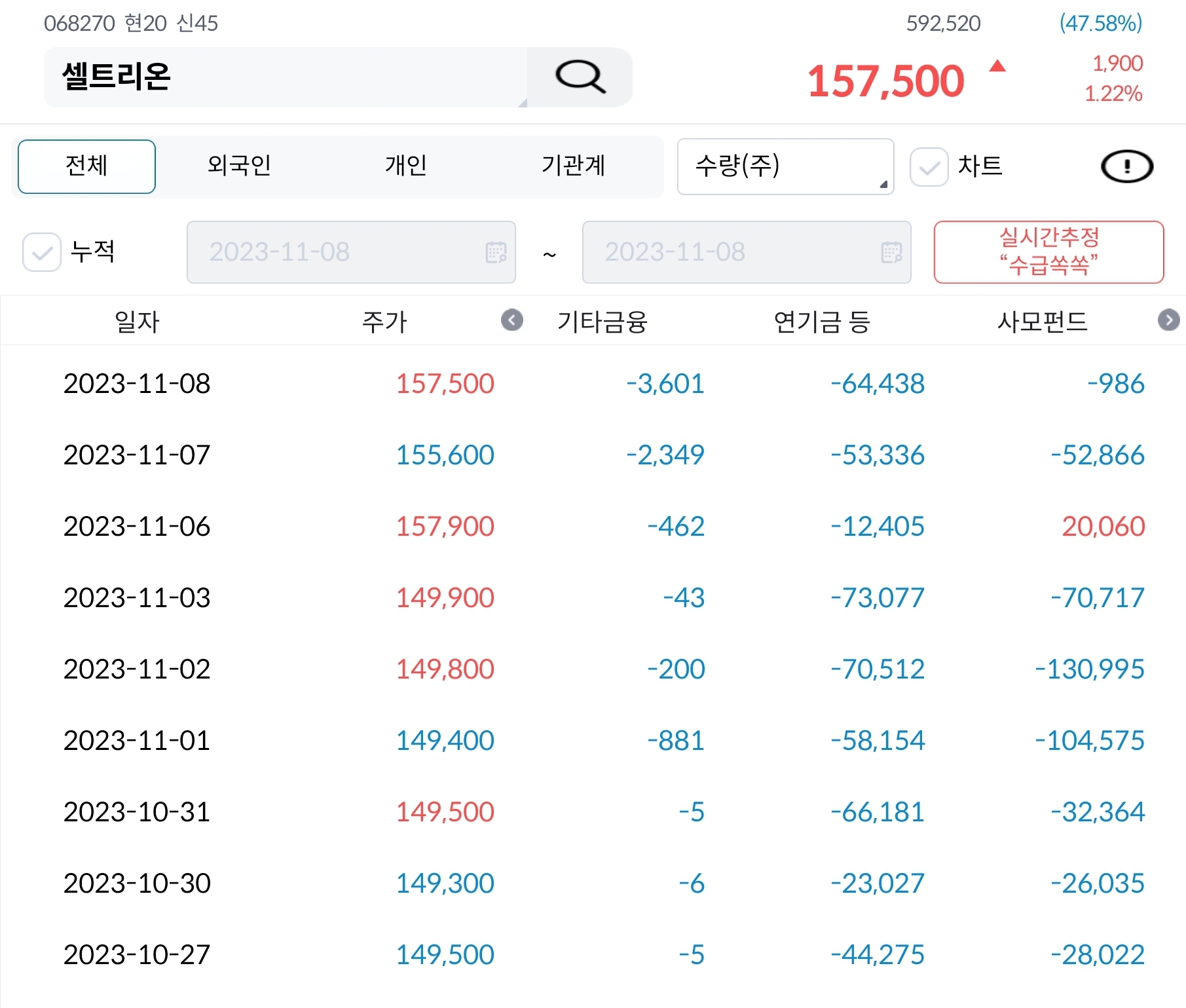Click the 149,300 price cell
Screen dimensions: 1186x1008
pos(445,884)
